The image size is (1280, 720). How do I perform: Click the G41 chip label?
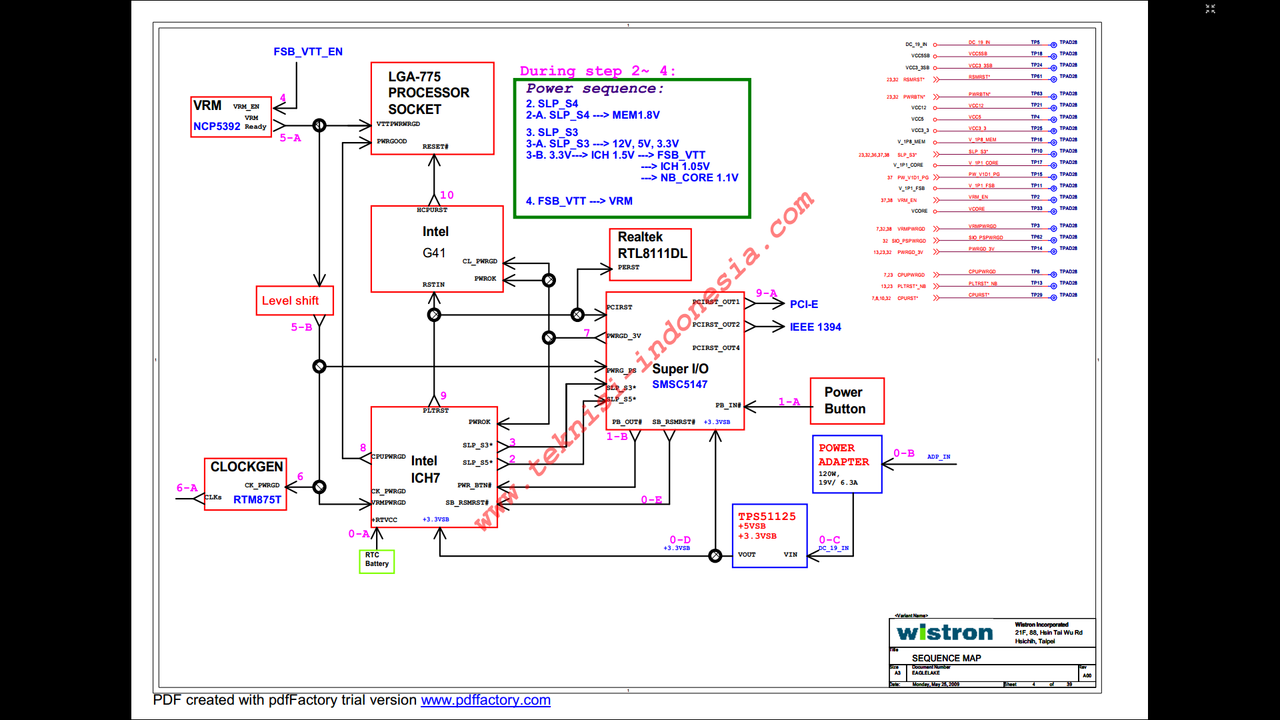[435, 253]
